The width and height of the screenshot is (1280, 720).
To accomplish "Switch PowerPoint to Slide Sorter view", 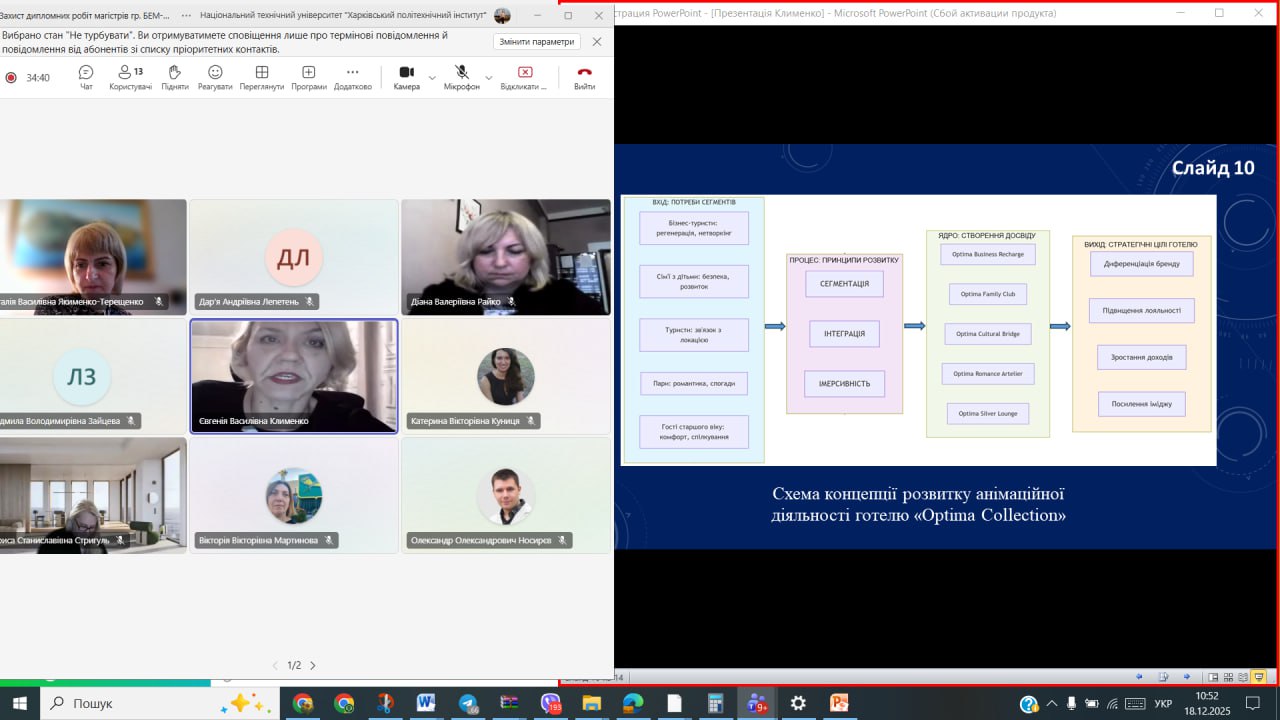I will [x=1228, y=677].
